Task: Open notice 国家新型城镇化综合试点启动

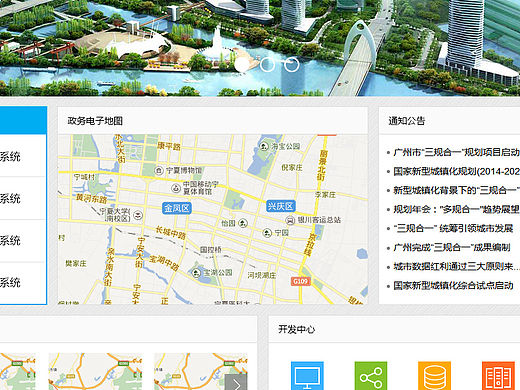Action: tap(453, 285)
